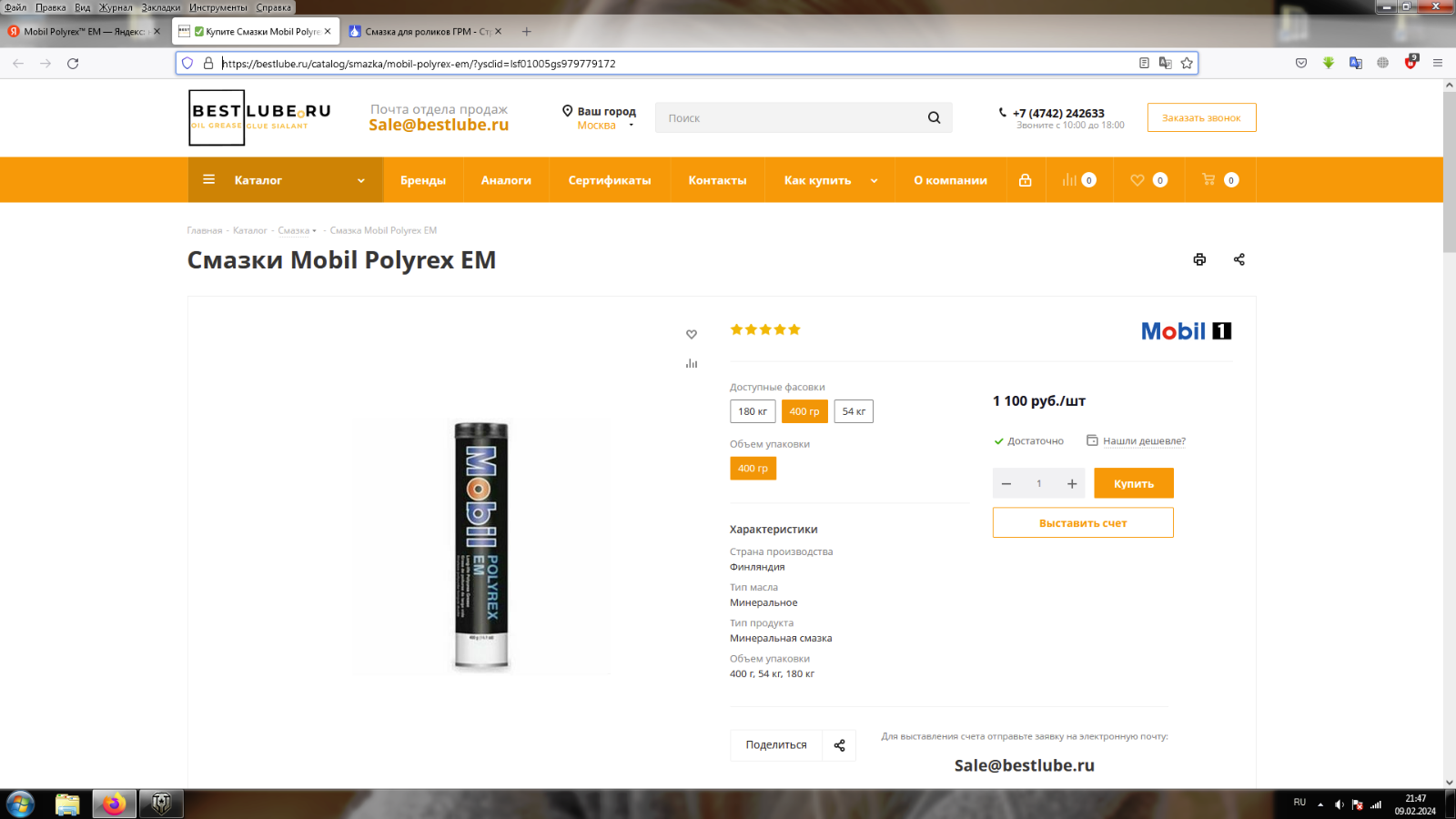Open the Firefox hamburger menu
Viewport: 1456px width, 819px height.
point(1438,63)
